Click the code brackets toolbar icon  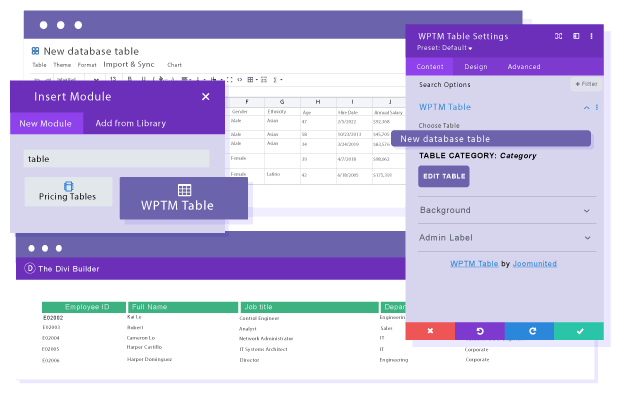(239, 80)
